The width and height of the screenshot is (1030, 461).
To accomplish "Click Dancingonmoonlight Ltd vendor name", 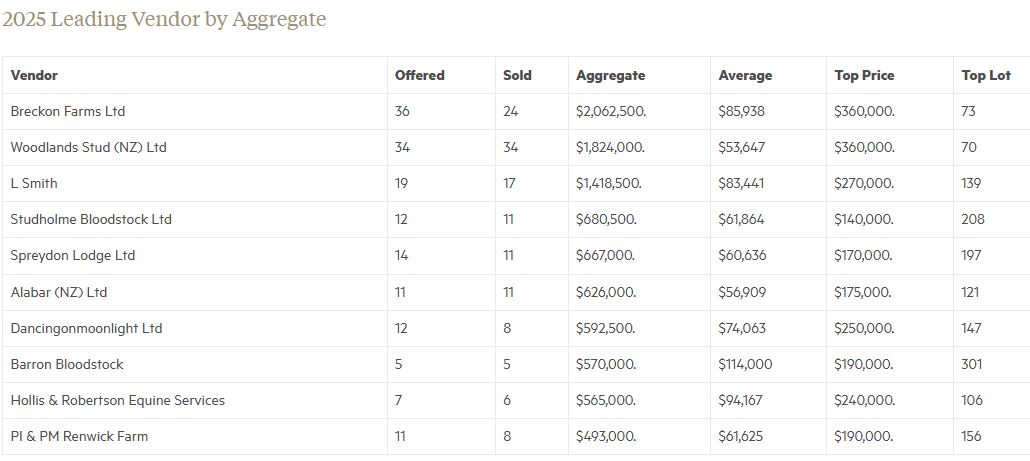I will (86, 328).
